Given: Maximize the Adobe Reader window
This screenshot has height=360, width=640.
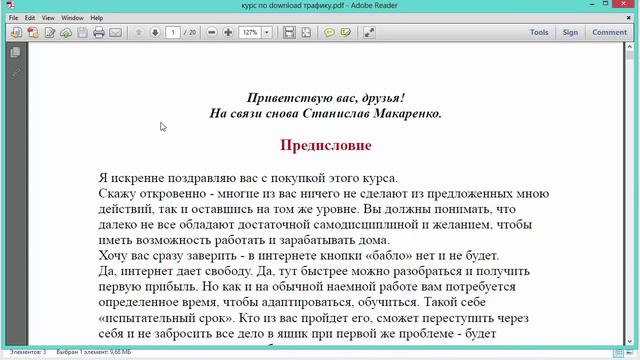Looking at the screenshot, I should (x=606, y=4).
